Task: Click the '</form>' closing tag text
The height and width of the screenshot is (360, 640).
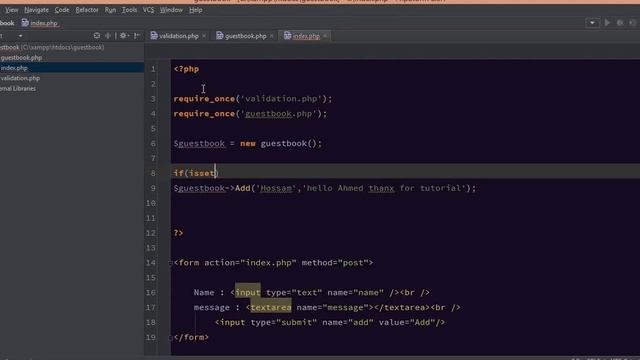Action: coord(191,337)
